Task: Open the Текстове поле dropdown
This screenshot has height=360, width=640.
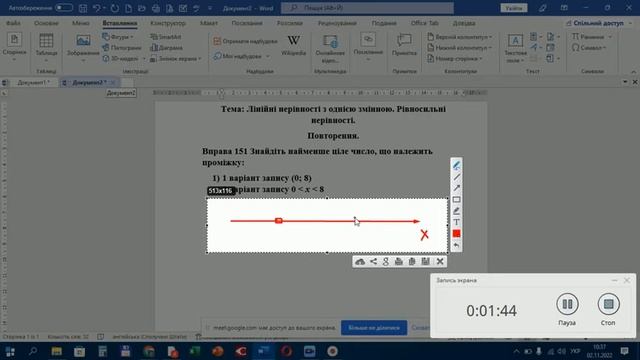Action: 515,49
